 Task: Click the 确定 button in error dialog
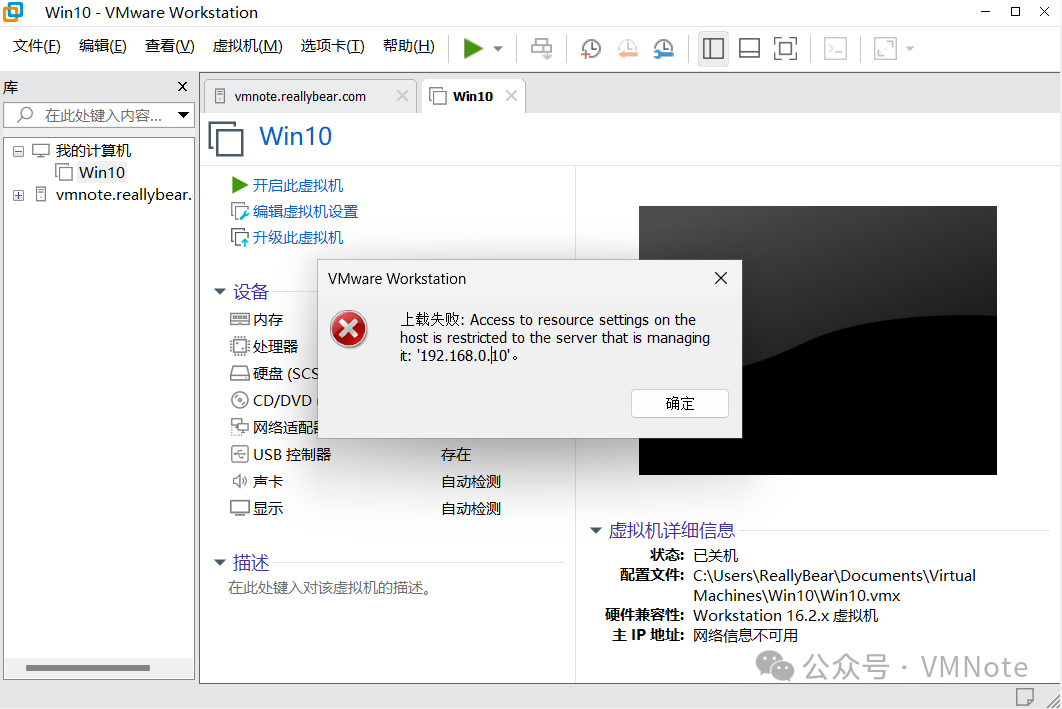[679, 404]
